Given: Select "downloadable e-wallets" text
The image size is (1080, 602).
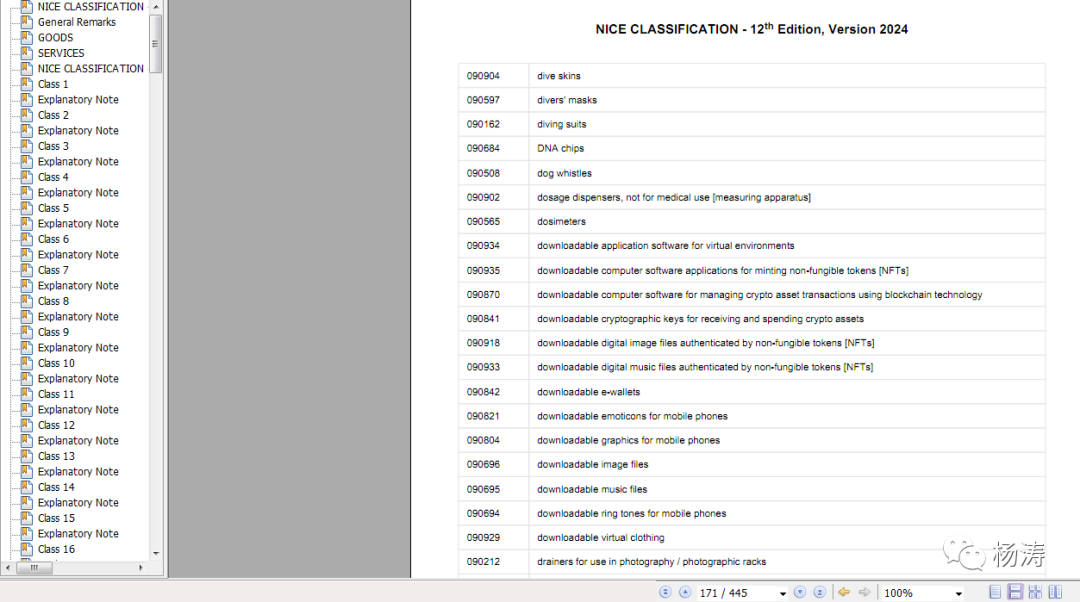Looking at the screenshot, I should pyautogui.click(x=588, y=392).
